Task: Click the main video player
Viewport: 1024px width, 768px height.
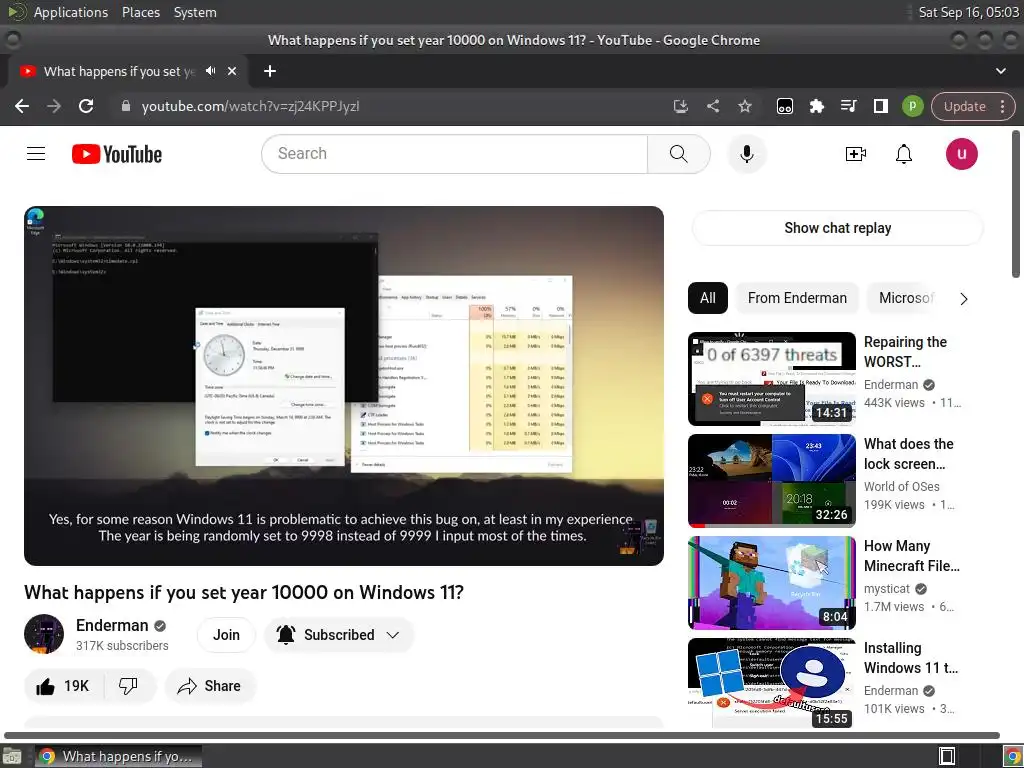Action: 344,386
